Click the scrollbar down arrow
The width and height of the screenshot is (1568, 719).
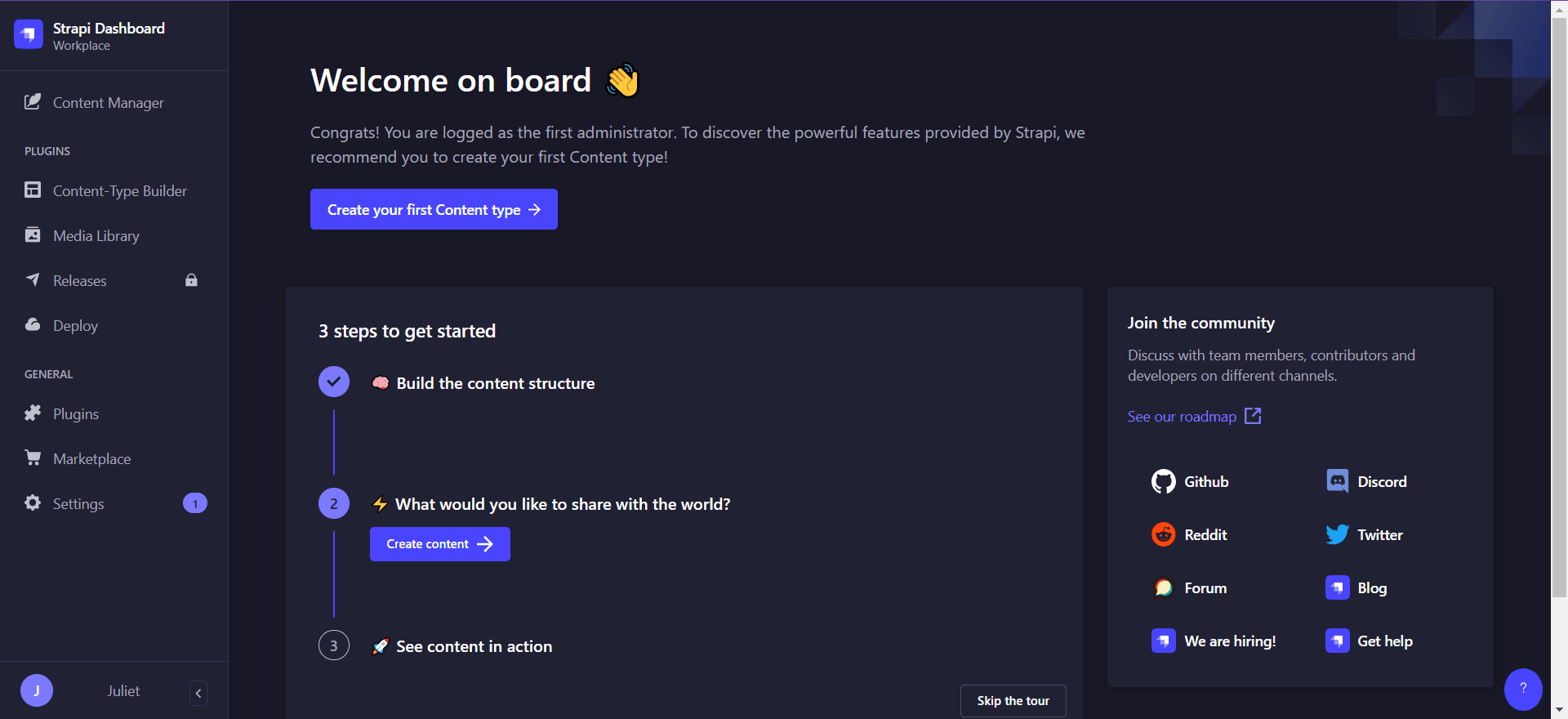coord(1559,711)
